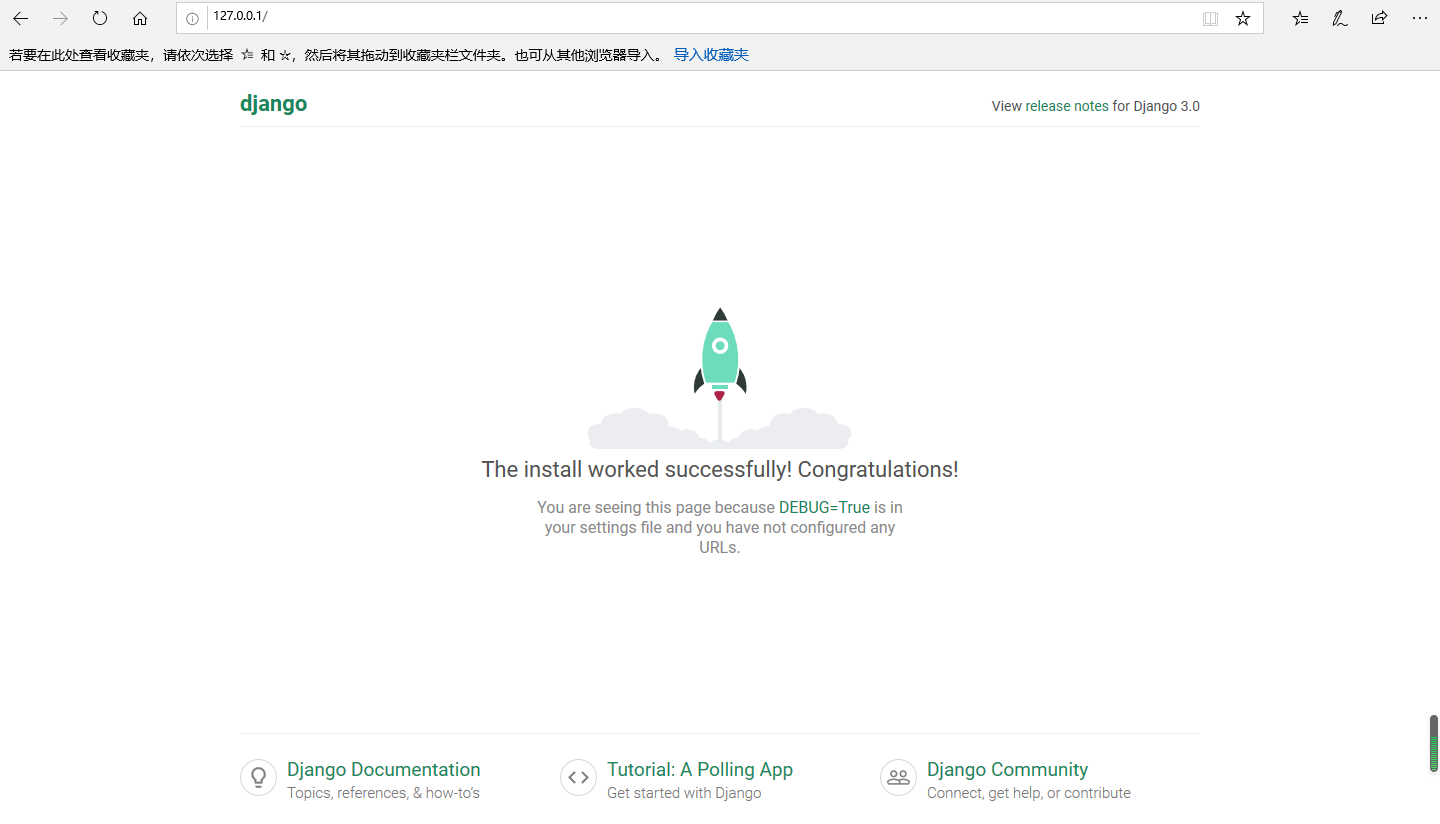Viewport: 1440px width, 824px height.
Task: Click 'Topics, references, & how-to's' text
Action: [383, 793]
